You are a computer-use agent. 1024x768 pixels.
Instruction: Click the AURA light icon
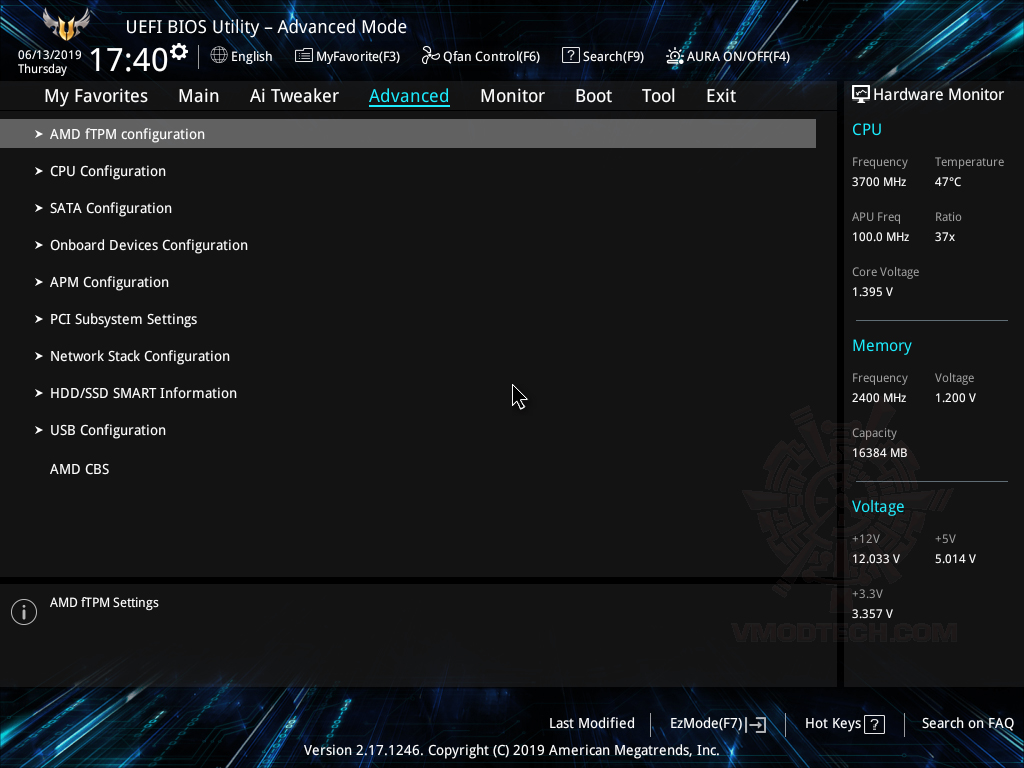tap(675, 56)
